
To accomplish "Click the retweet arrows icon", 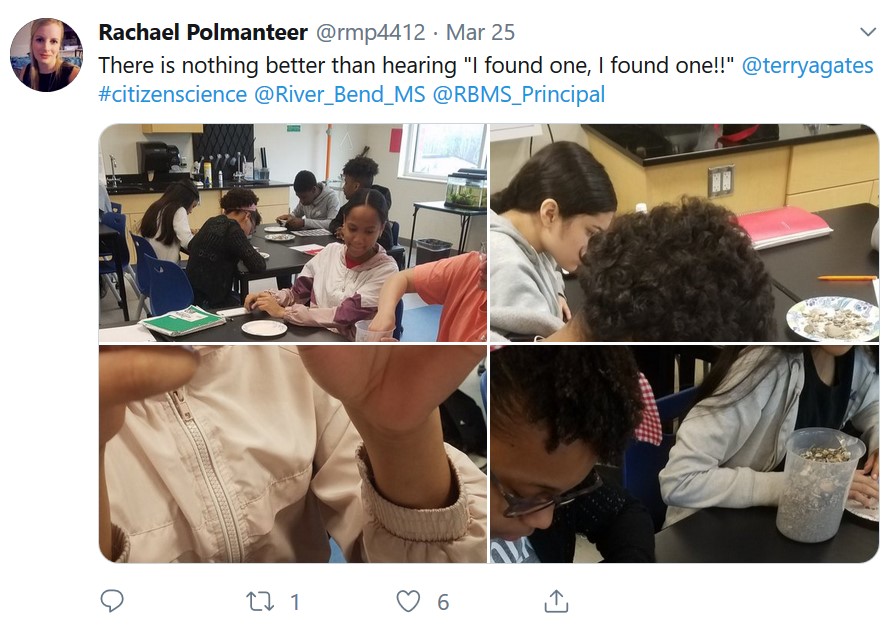I will 260,601.
